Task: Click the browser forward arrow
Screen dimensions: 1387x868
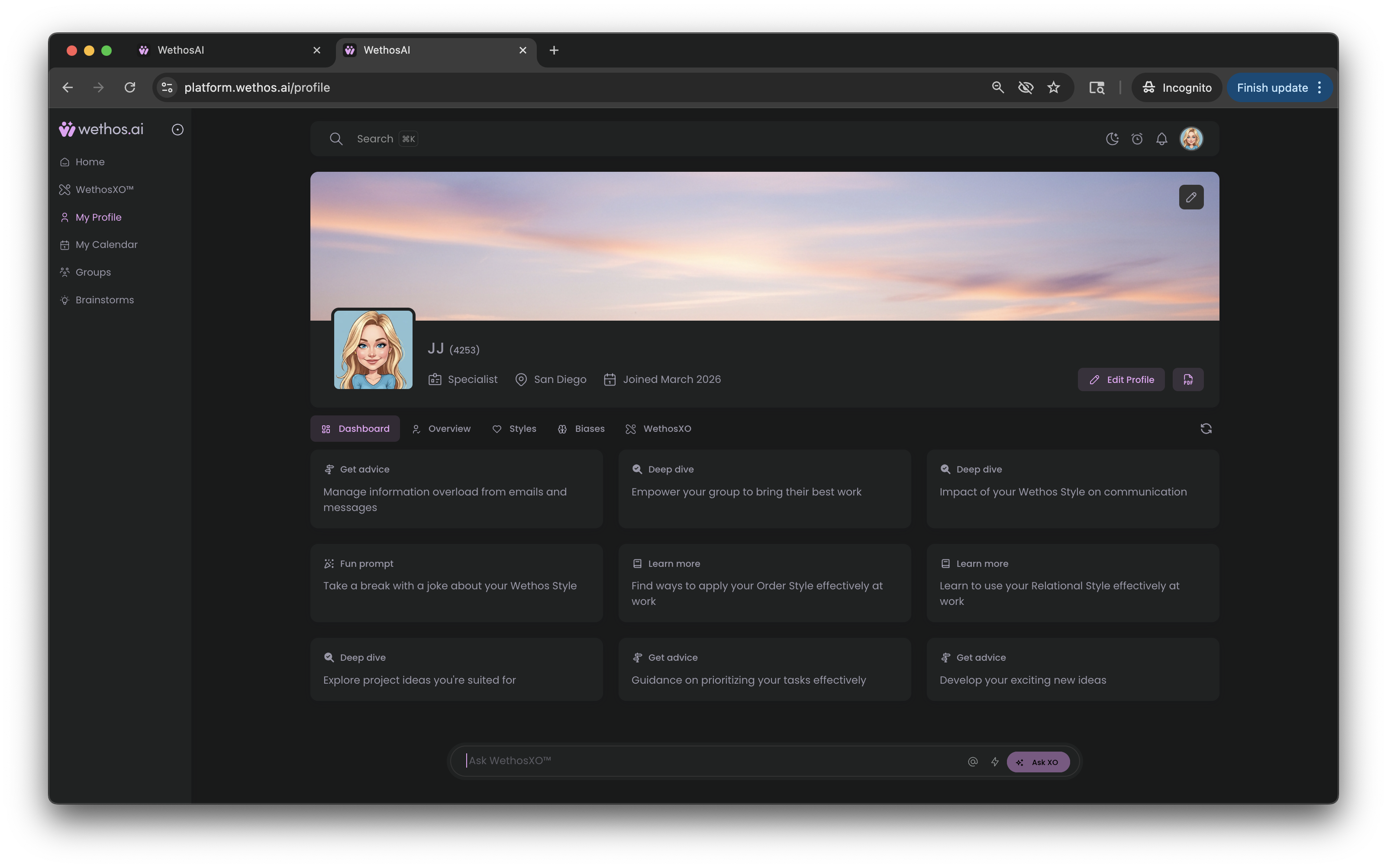Action: pyautogui.click(x=99, y=87)
